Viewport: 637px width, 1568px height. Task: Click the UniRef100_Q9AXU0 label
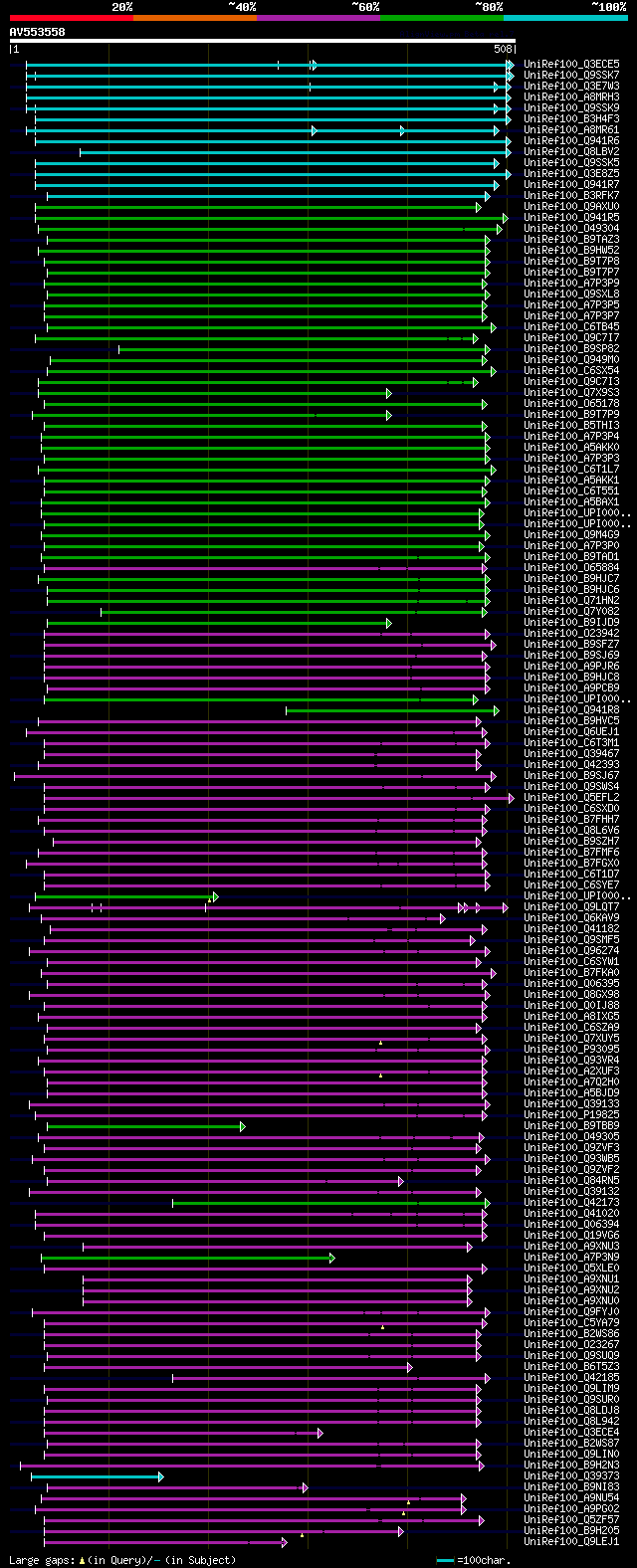coord(571,207)
